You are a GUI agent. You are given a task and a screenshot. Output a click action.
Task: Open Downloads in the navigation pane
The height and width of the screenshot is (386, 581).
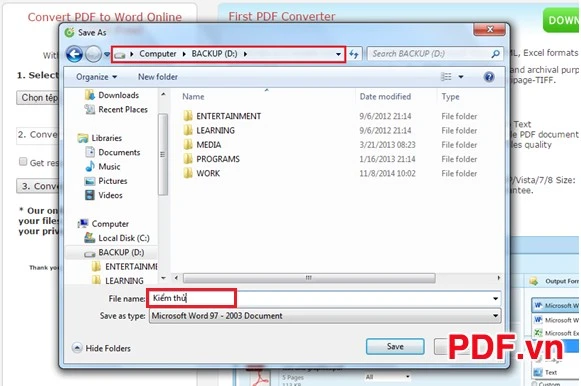pyautogui.click(x=112, y=95)
